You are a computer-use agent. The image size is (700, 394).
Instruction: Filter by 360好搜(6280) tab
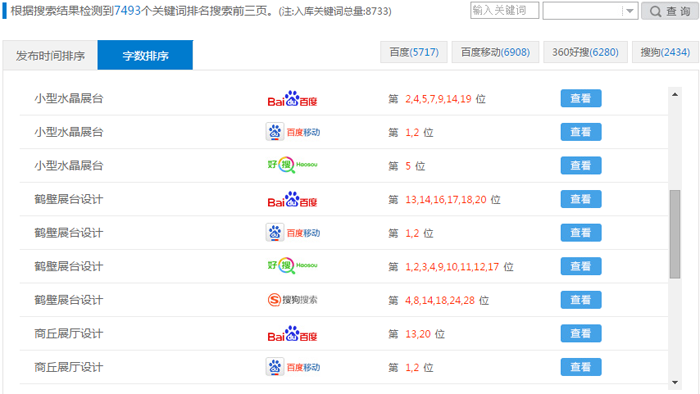coord(585,52)
